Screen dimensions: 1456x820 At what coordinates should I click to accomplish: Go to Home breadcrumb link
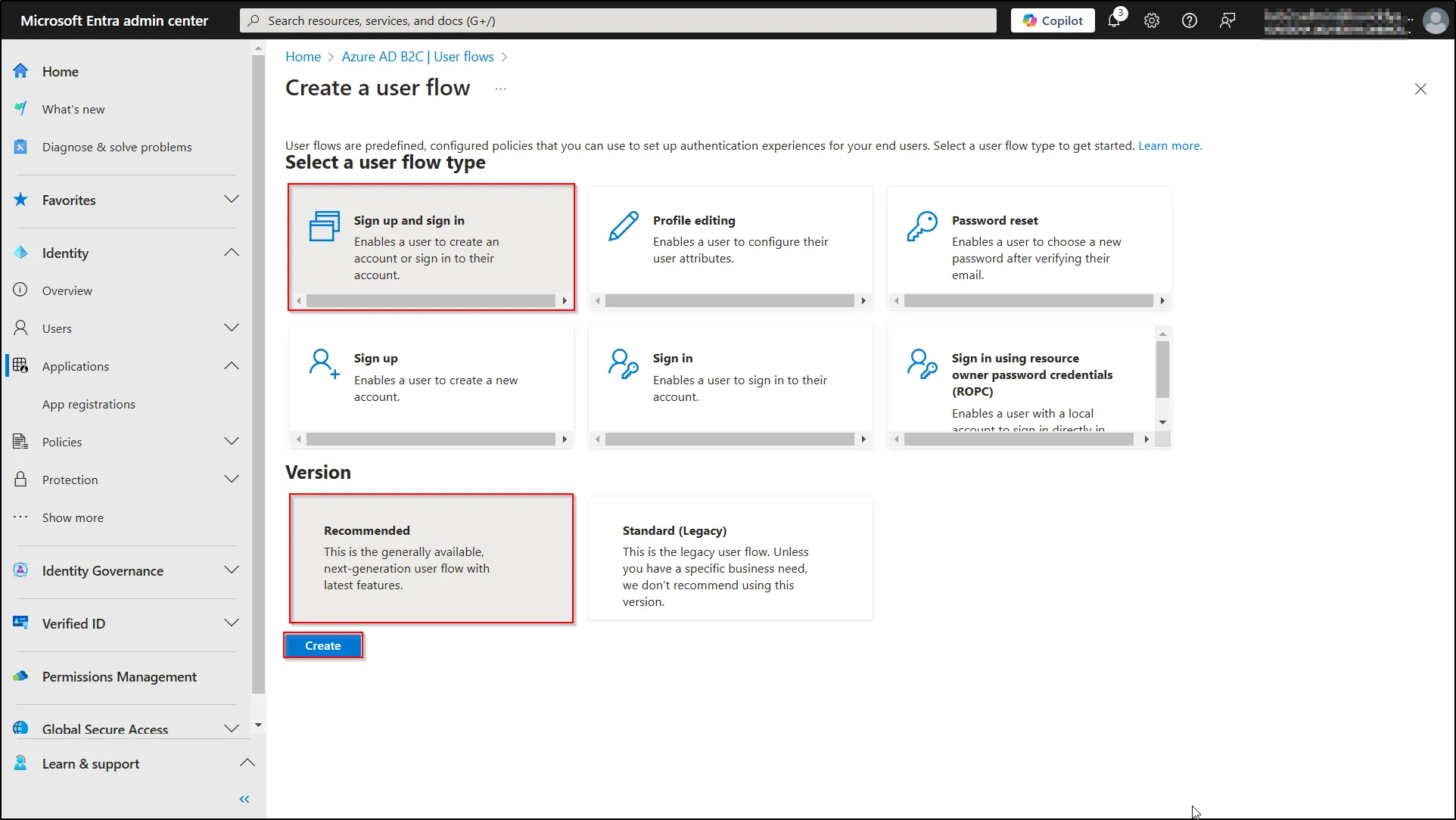point(303,57)
